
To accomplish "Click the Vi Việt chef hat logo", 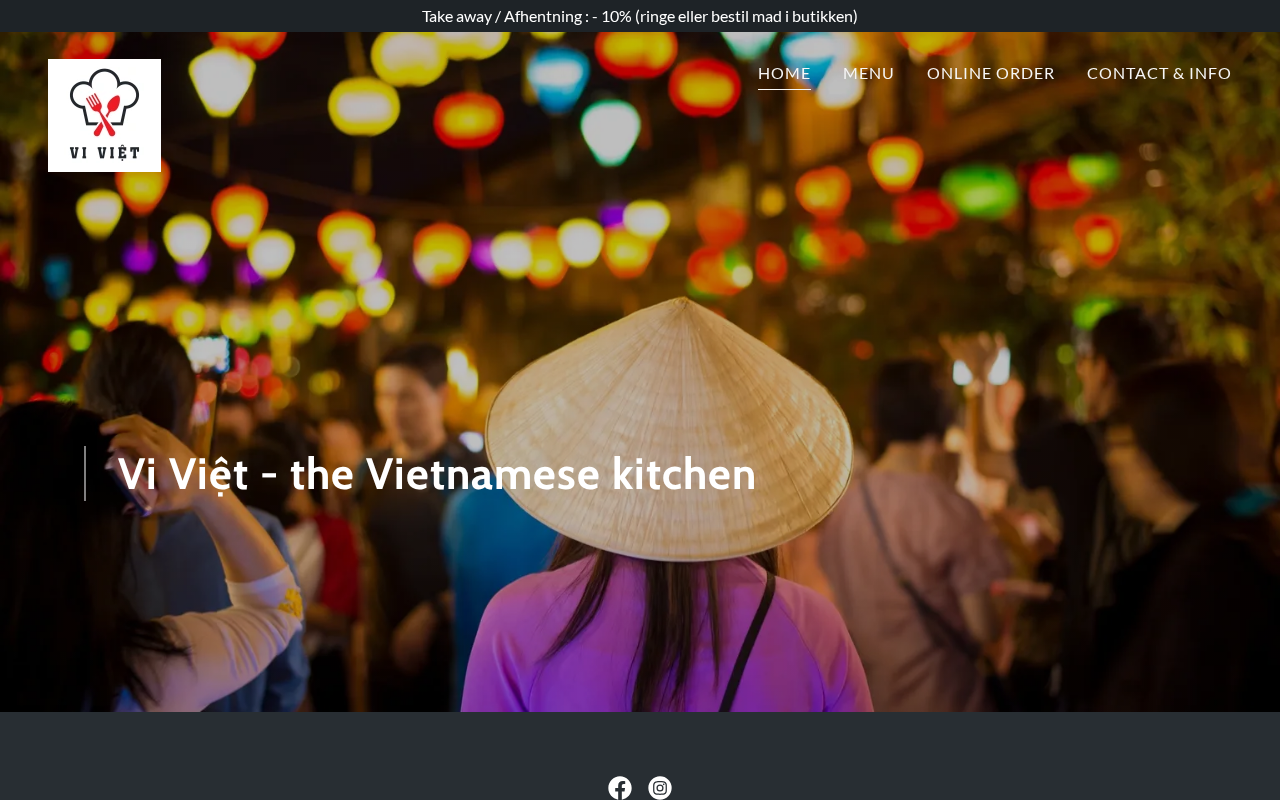I will tap(104, 115).
